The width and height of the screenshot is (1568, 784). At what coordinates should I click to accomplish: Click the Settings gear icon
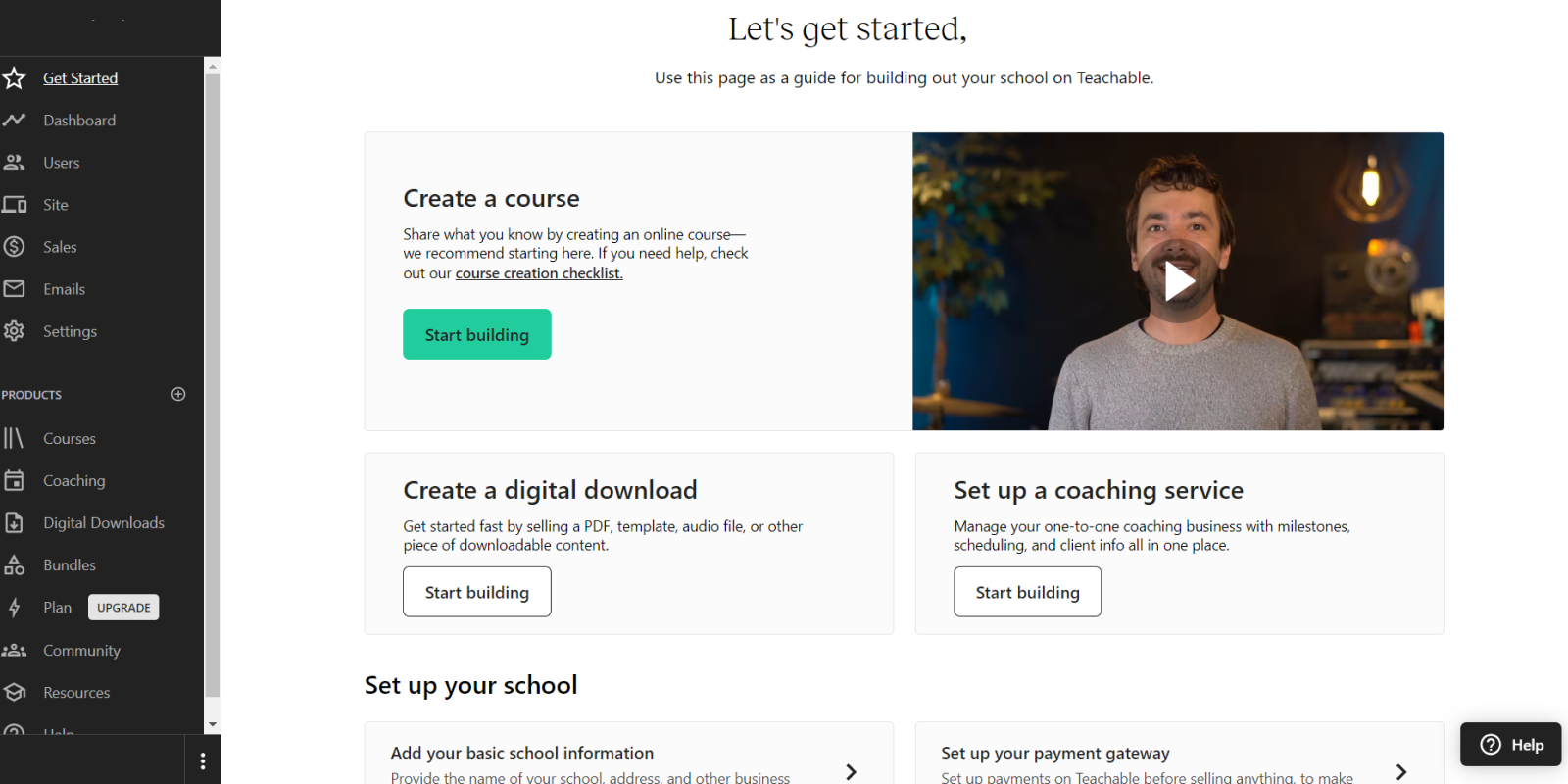point(14,331)
